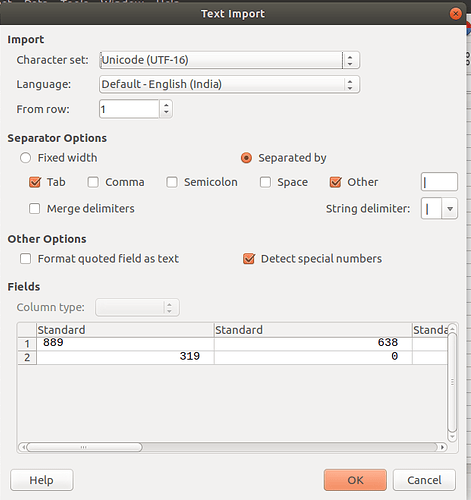Click the horizontal scrollbar in preview
The height and width of the screenshot is (500, 471).
point(232,447)
